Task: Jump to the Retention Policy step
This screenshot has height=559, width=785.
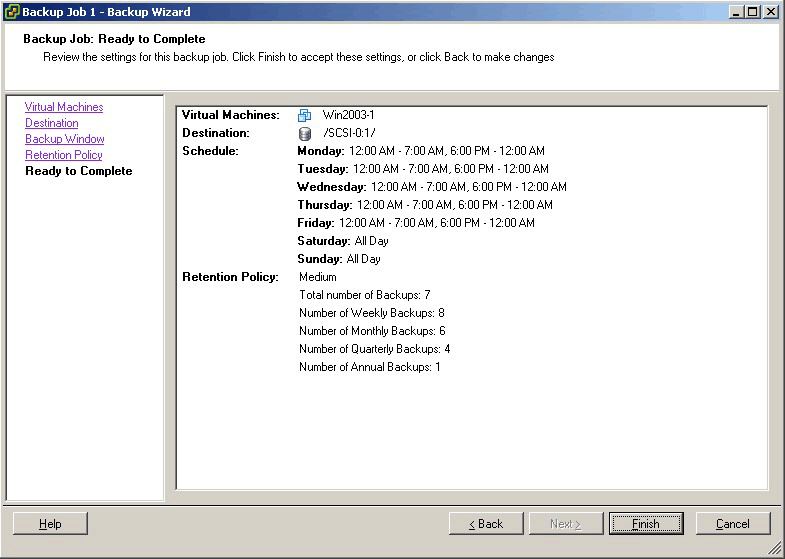Action: 64,155
